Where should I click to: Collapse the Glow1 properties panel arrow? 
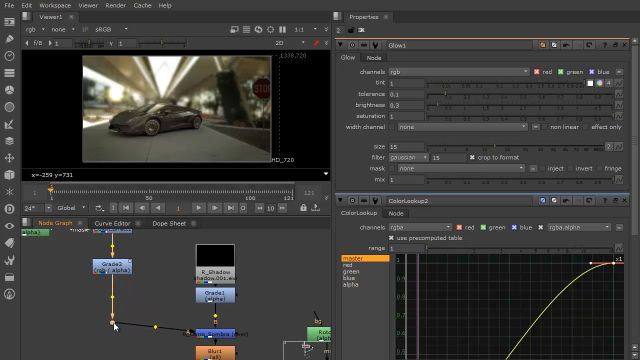(x=340, y=45)
